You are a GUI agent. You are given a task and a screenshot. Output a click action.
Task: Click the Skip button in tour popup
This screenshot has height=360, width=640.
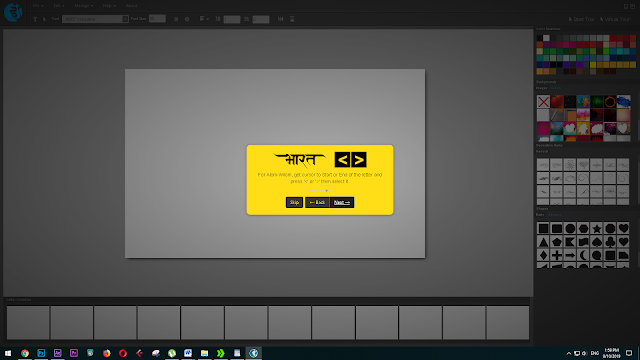pyautogui.click(x=294, y=202)
